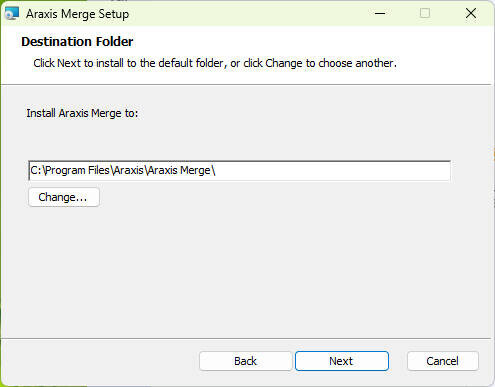Image resolution: width=495 pixels, height=387 pixels.
Task: Click the 'Install Araxis Merge to:' label
Action: pos(82,113)
